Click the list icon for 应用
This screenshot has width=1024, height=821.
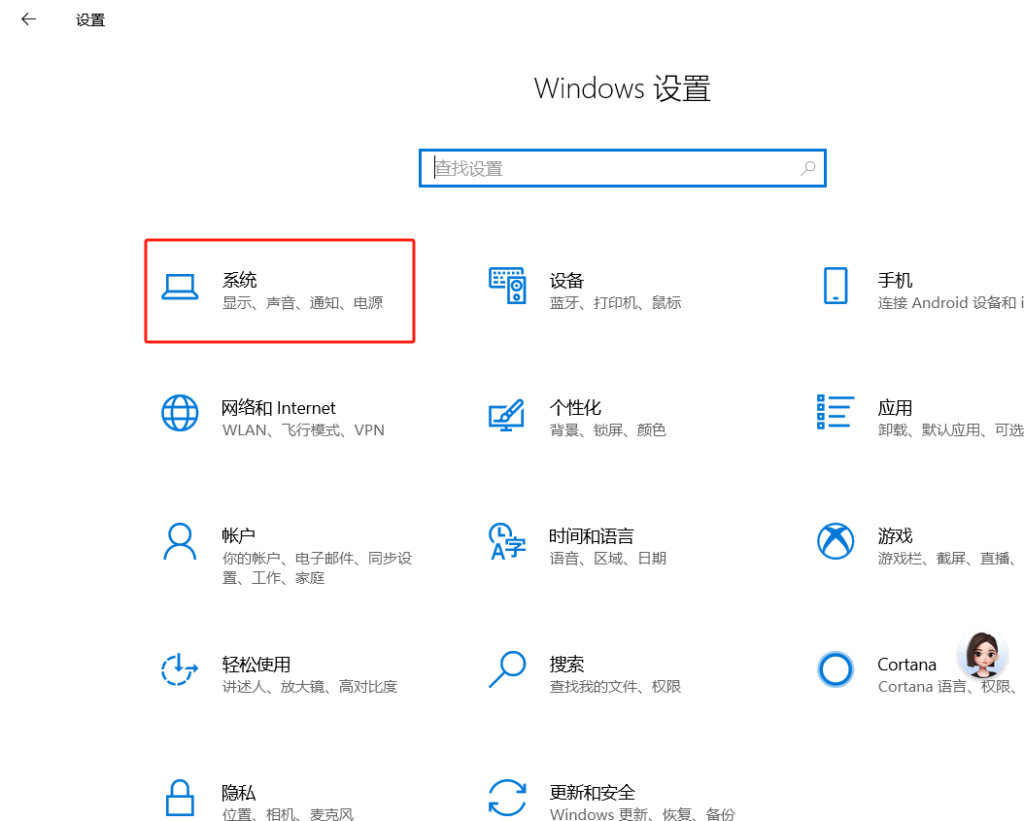tap(835, 411)
